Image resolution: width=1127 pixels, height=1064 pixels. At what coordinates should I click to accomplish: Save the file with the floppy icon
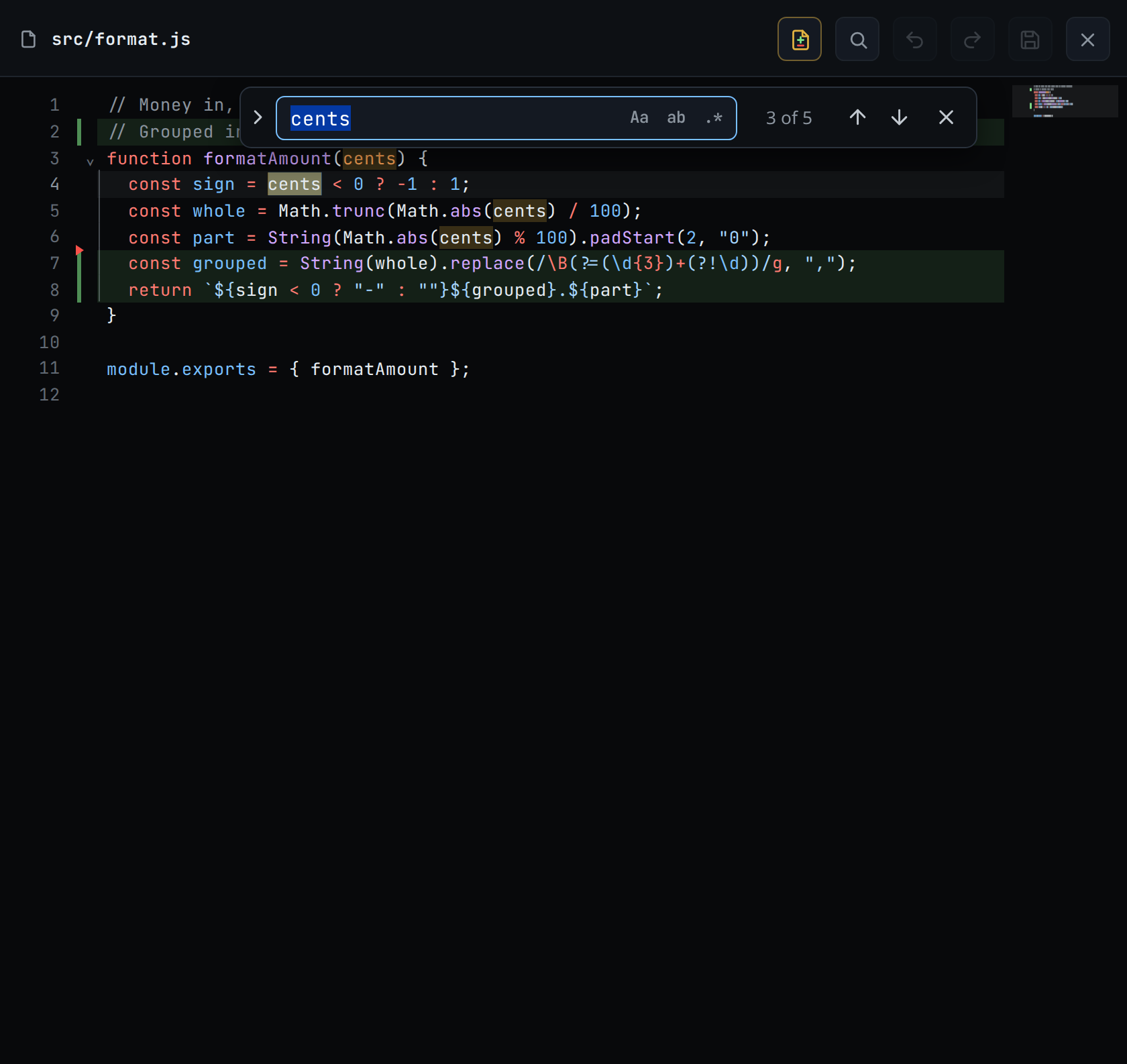(x=1030, y=40)
